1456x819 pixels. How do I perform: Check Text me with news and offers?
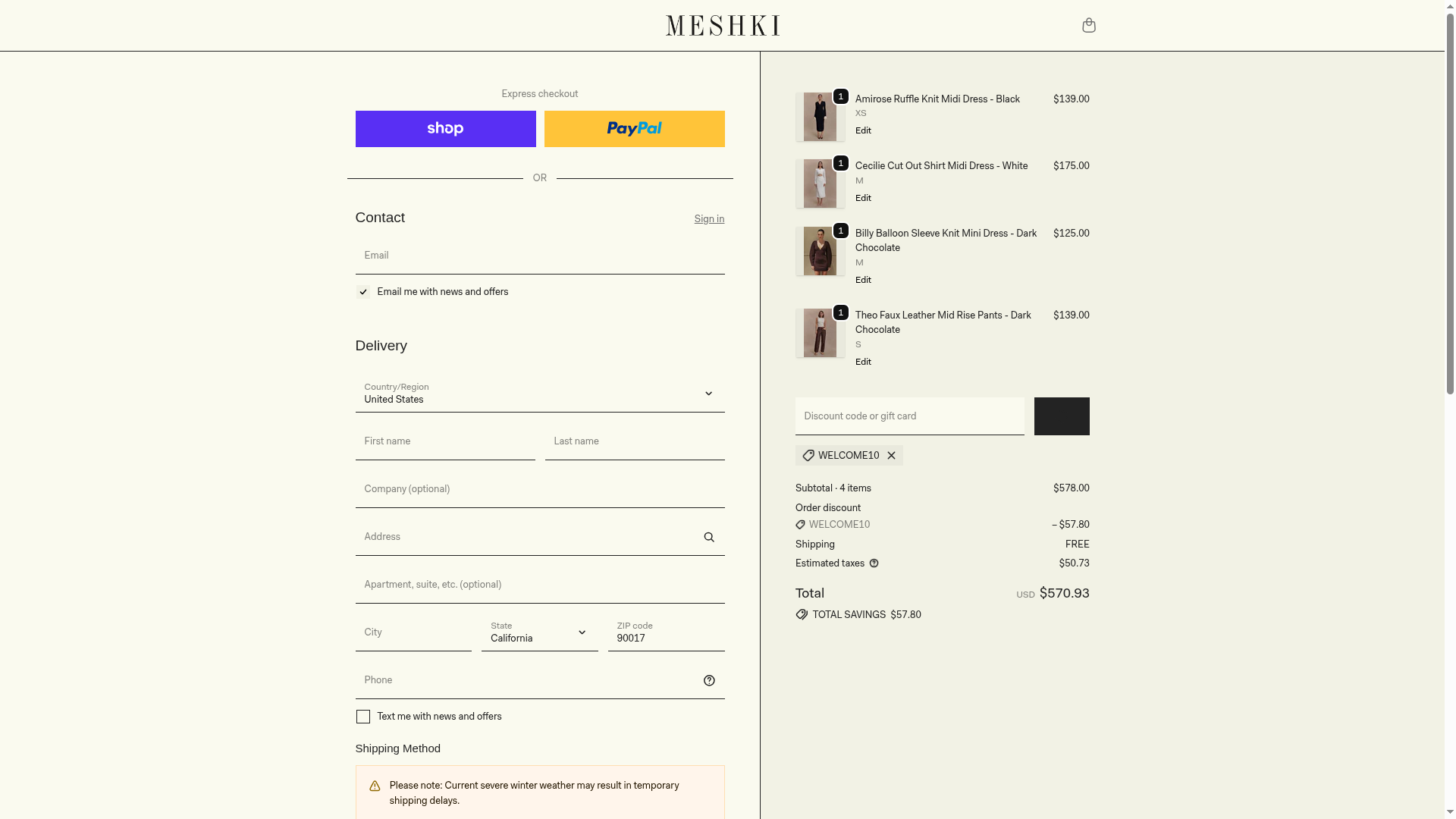363,717
